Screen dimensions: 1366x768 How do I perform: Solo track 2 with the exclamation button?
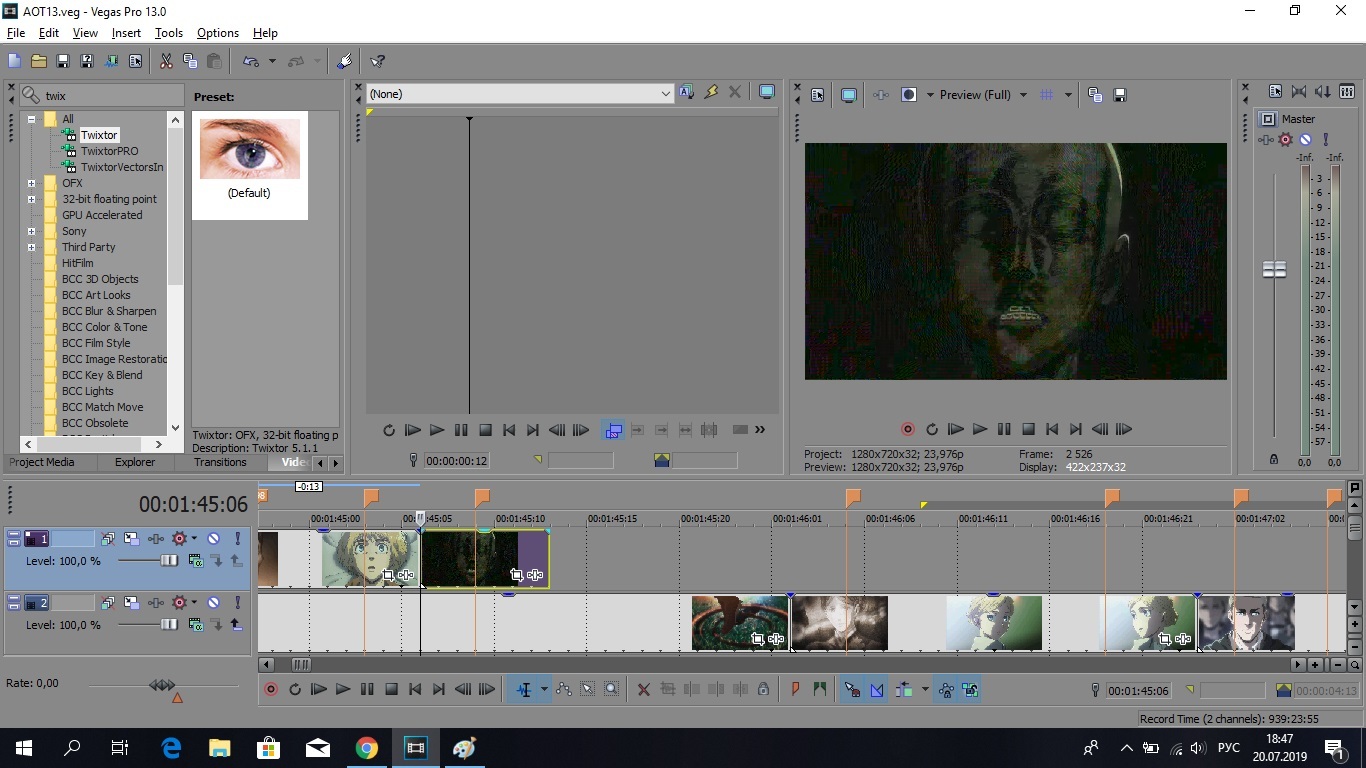[237, 603]
